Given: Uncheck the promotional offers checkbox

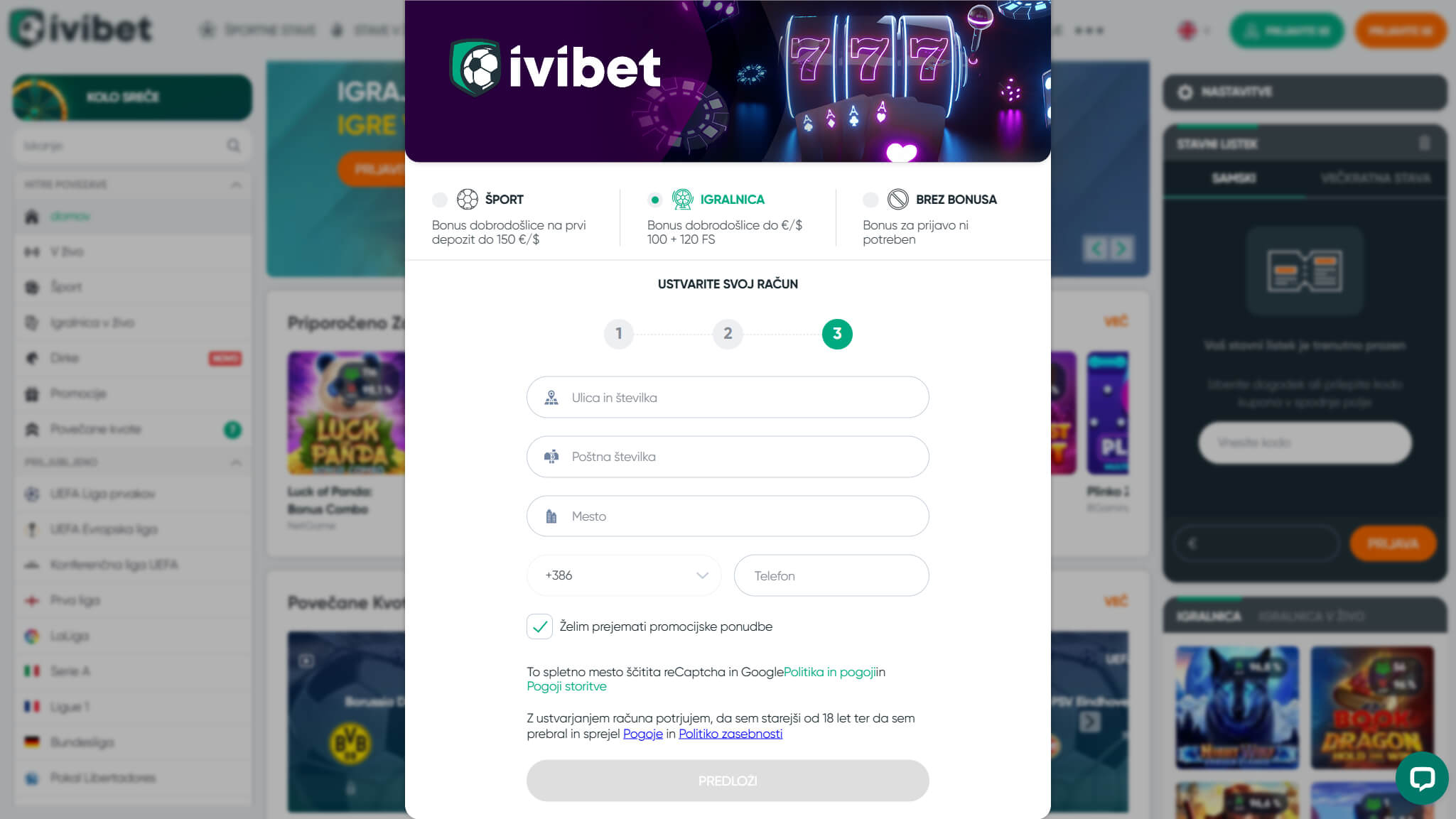Looking at the screenshot, I should tap(539, 627).
